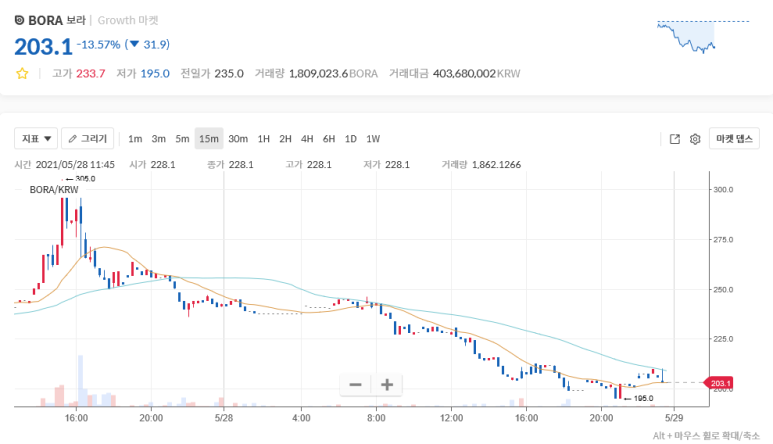Click the 195.0 low marker label

coord(643,398)
